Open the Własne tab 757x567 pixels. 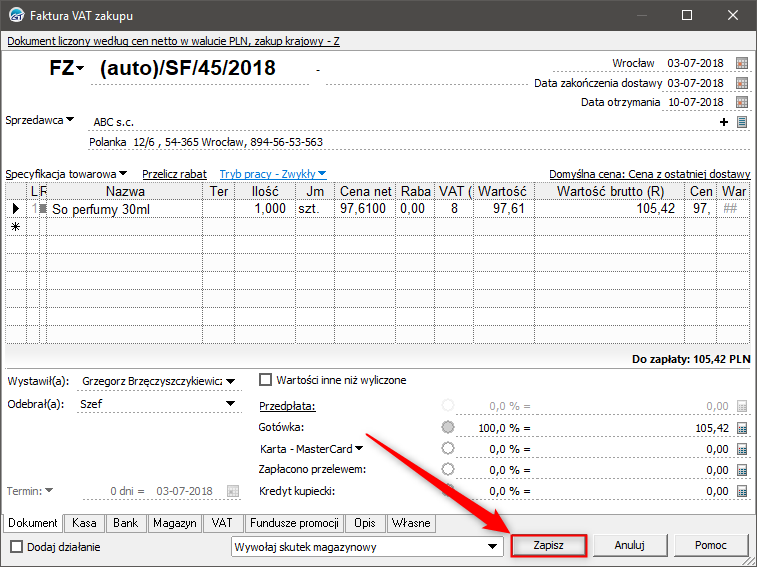point(411,523)
